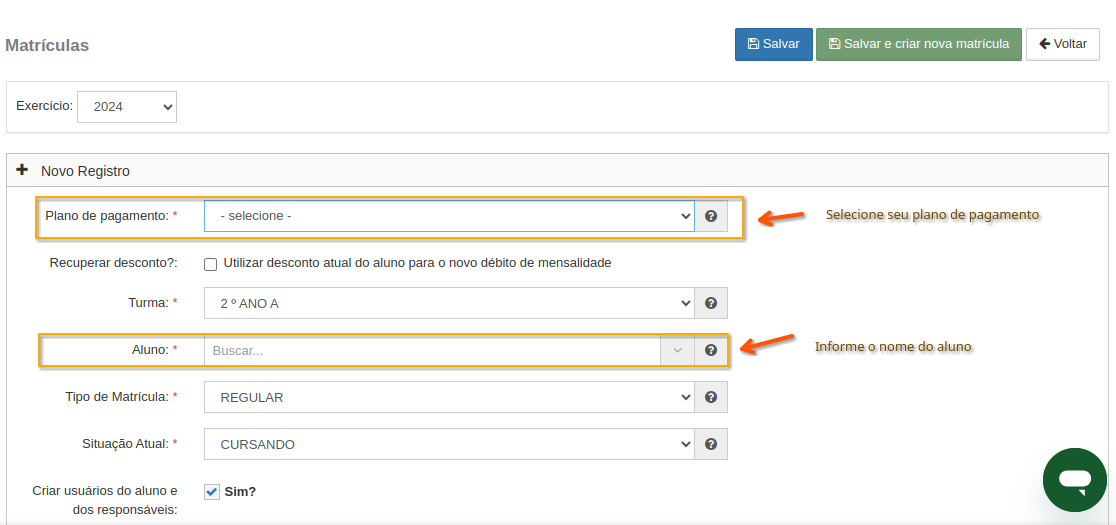Click help icon beside Plano de pagamento

click(711, 216)
